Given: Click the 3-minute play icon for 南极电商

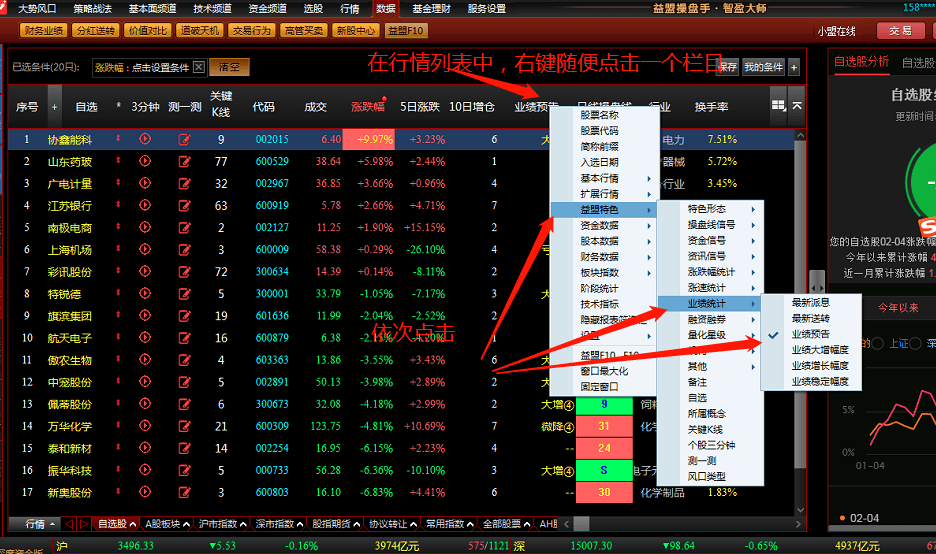Looking at the screenshot, I should [x=144, y=227].
